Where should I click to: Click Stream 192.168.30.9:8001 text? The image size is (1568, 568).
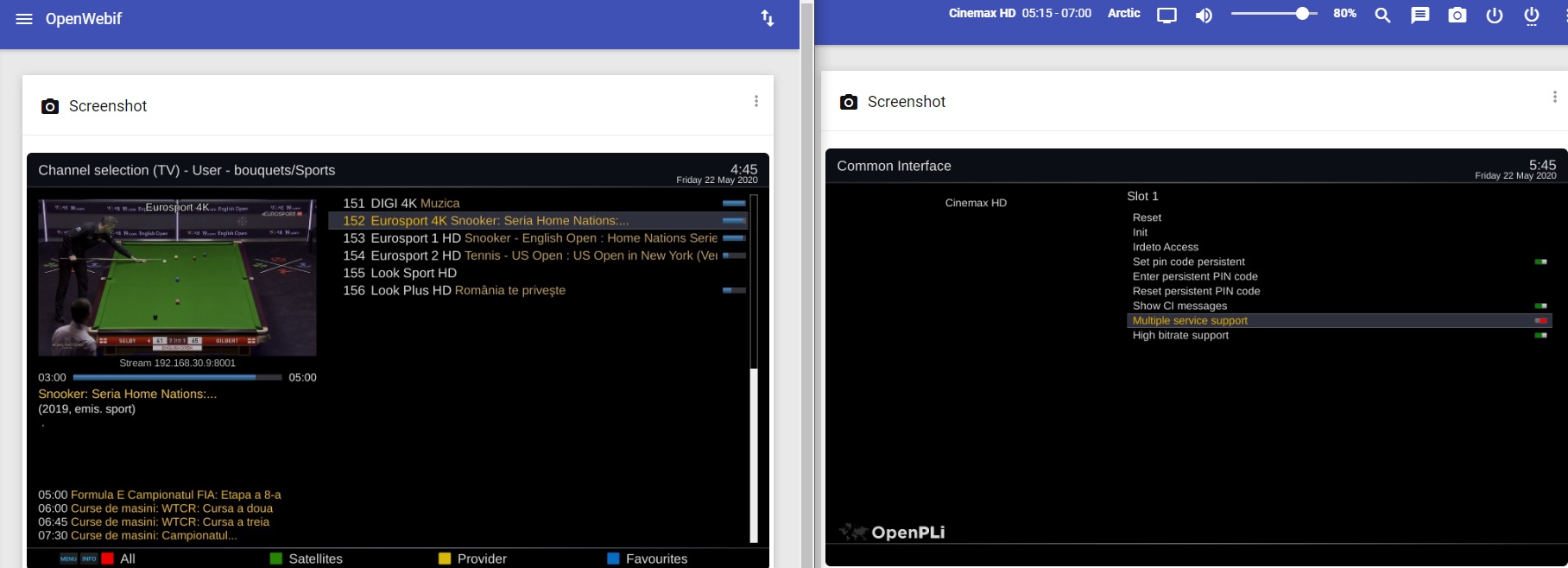pos(177,363)
